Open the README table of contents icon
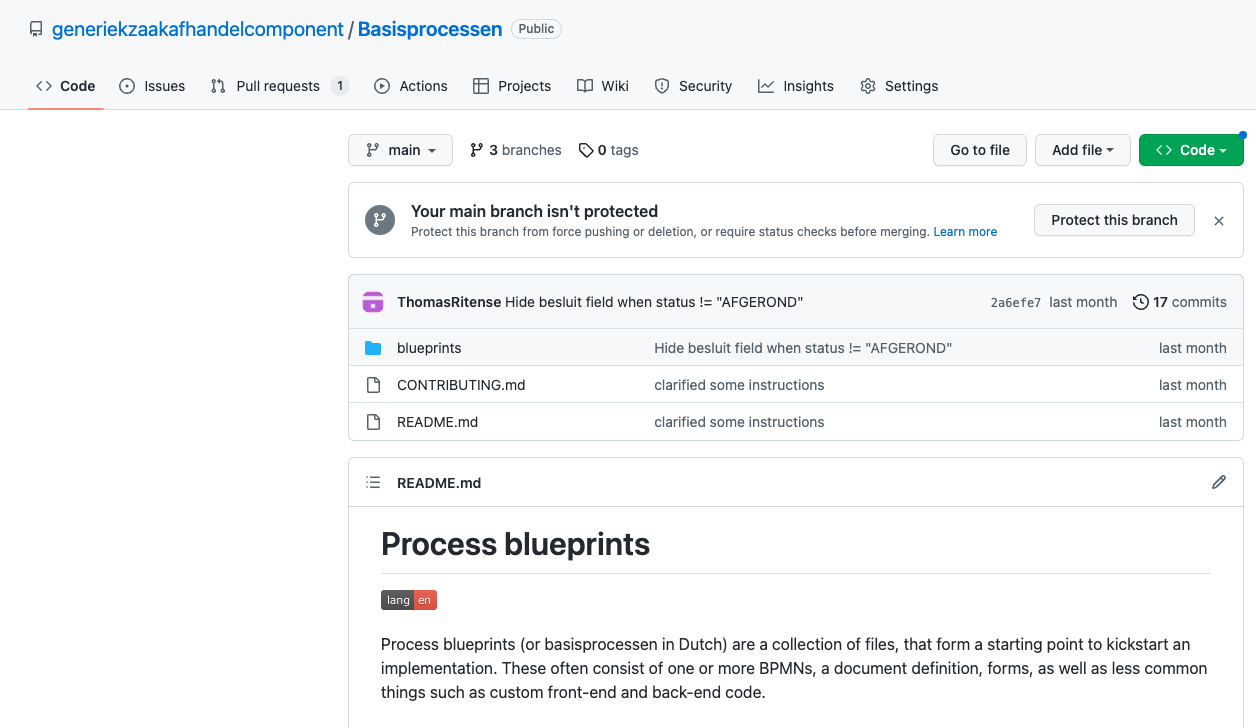Screen dimensions: 1256x728 tap(373, 482)
